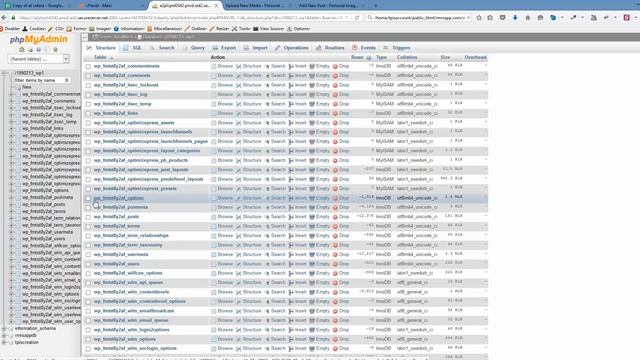Open downloads arrow icon in browser toolbar
640x360 pixels.
tap(515, 18)
